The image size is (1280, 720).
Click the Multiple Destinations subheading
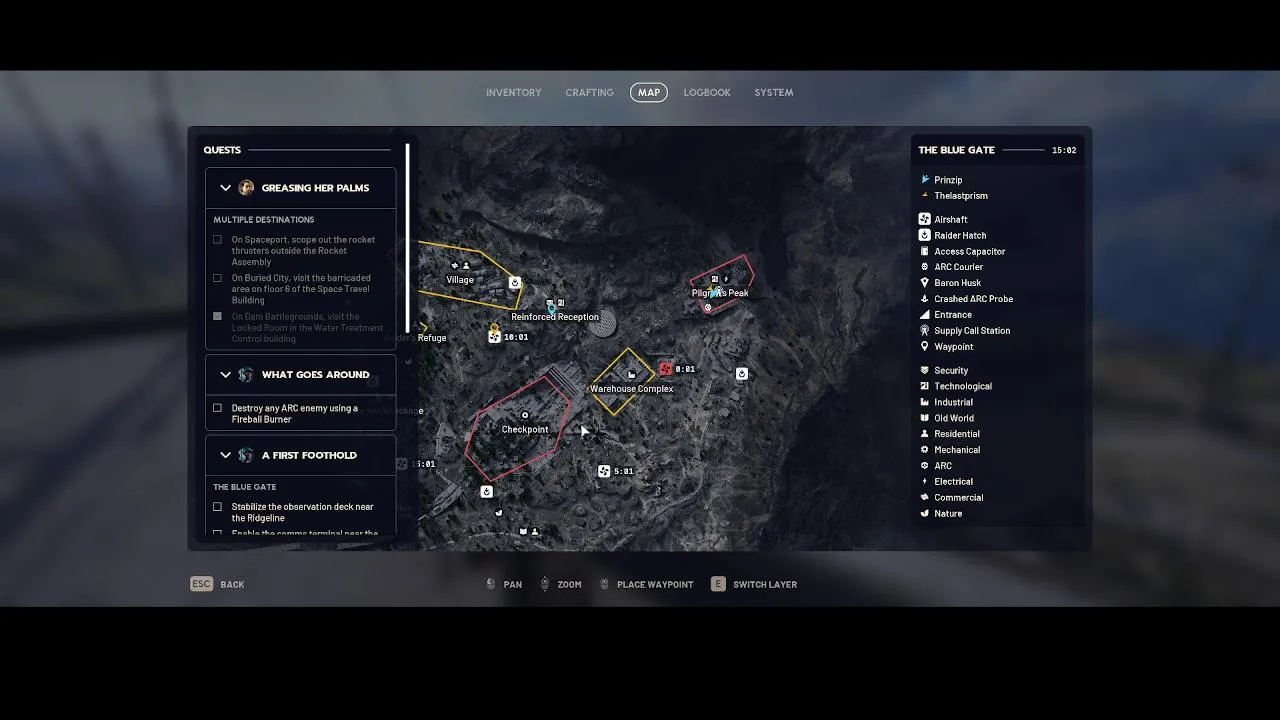point(264,219)
